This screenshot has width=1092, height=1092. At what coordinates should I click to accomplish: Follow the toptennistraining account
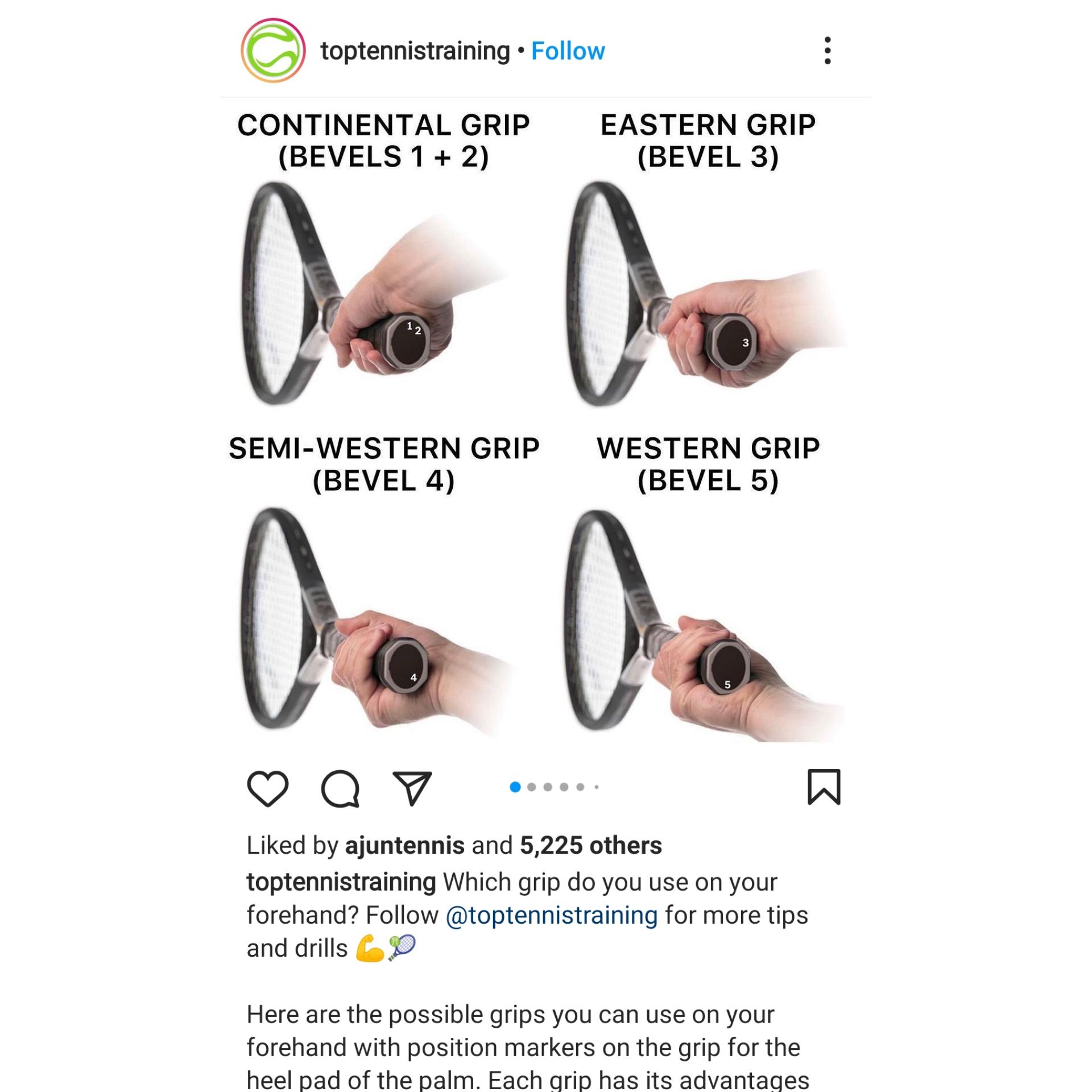568,51
